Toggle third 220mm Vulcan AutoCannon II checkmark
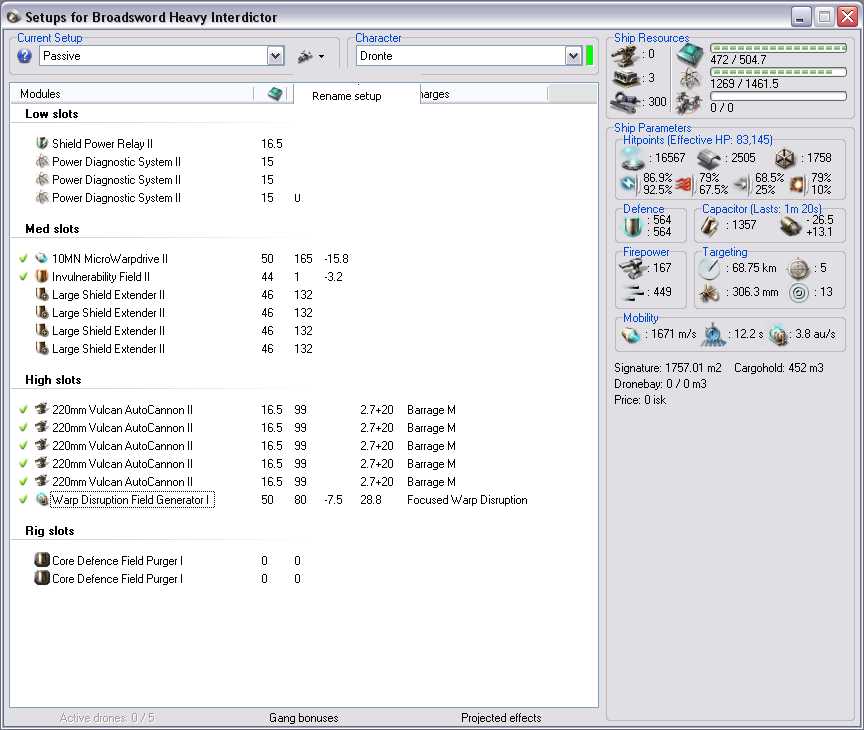Viewport: 864px width, 730px height. 23,445
